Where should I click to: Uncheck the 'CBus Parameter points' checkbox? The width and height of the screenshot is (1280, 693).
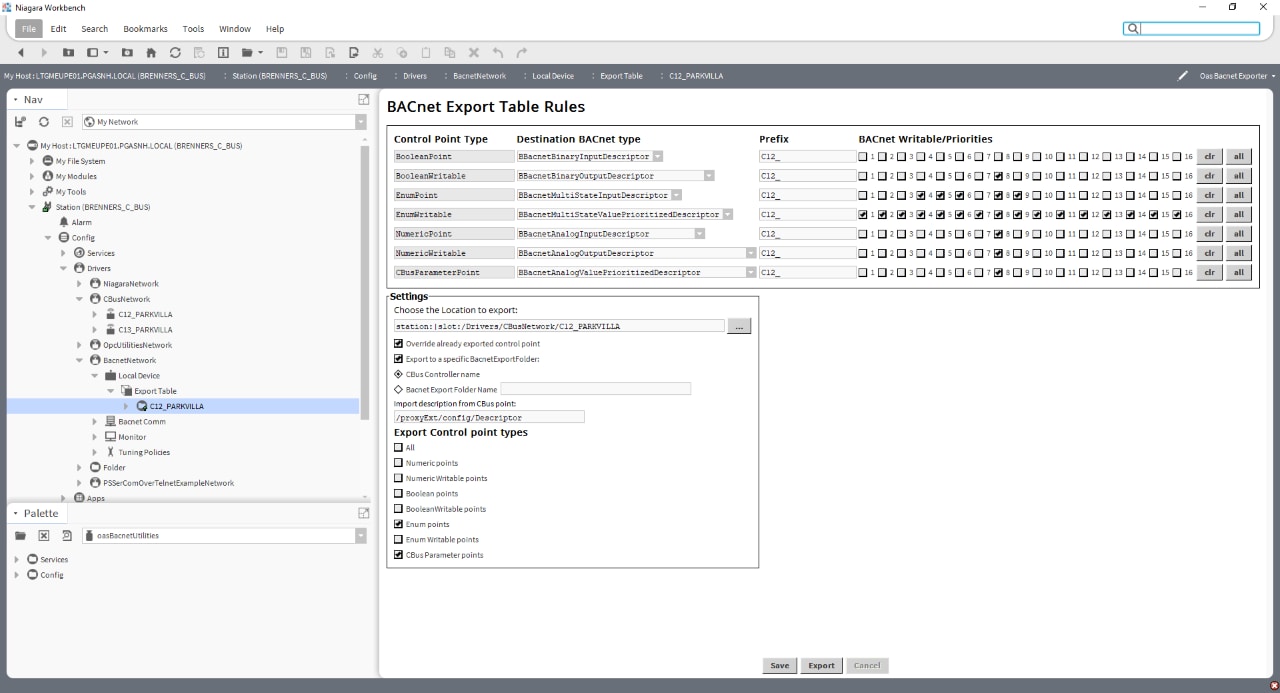tap(399, 555)
